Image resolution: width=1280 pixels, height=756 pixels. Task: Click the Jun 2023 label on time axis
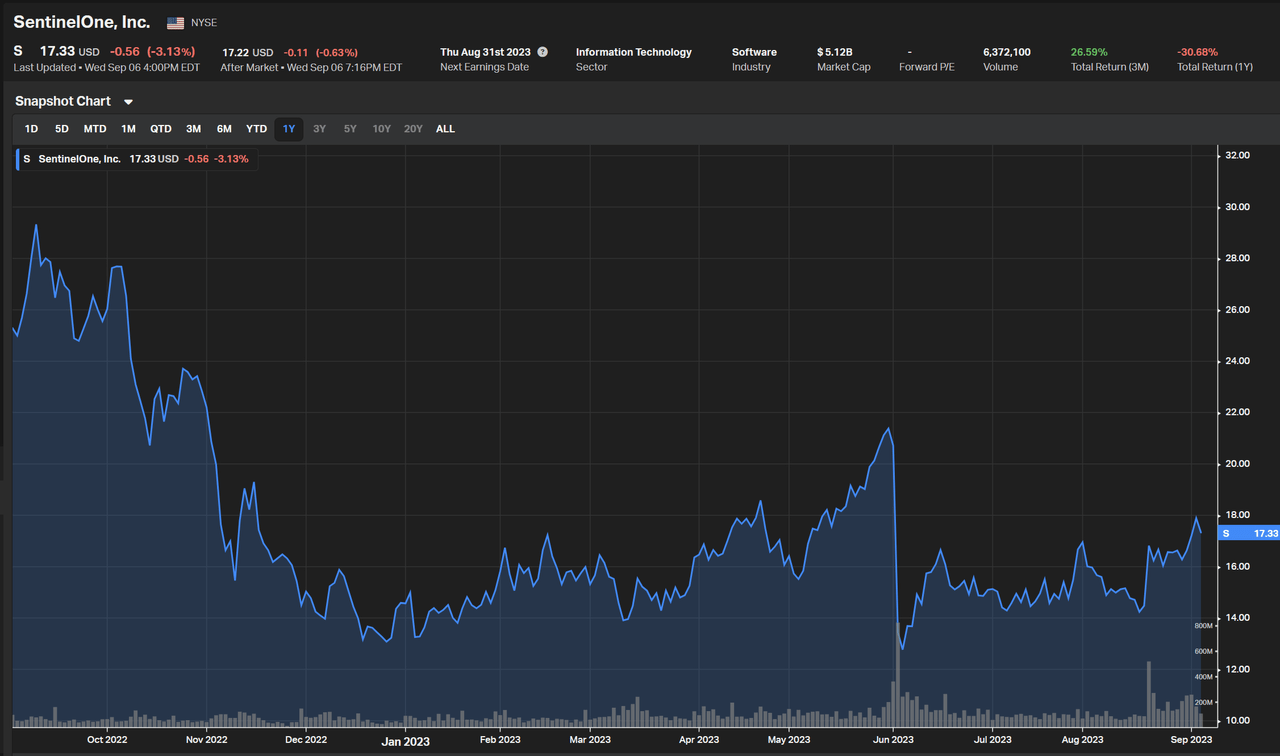(893, 740)
